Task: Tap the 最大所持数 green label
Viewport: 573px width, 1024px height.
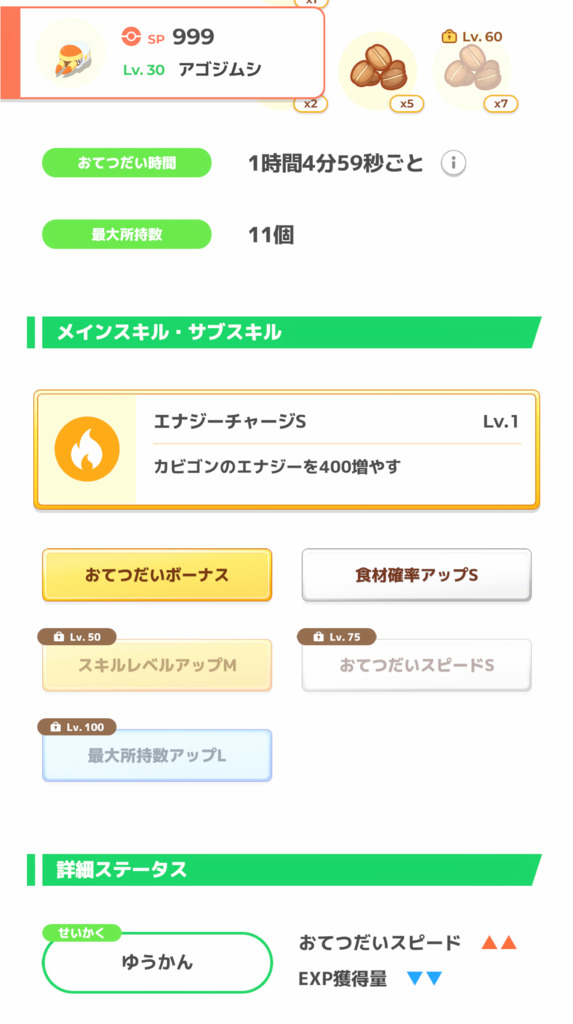Action: click(x=127, y=234)
